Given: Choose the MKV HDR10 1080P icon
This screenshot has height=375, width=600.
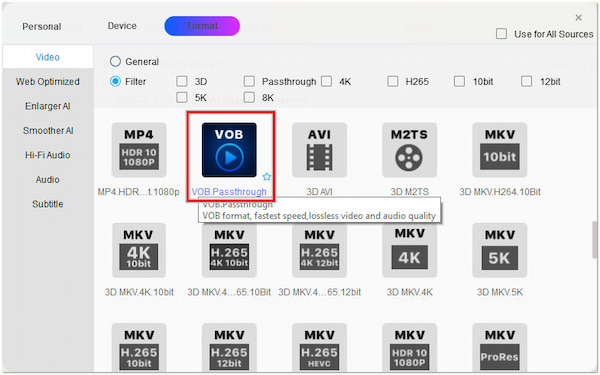Looking at the screenshot, I should coord(409,347).
